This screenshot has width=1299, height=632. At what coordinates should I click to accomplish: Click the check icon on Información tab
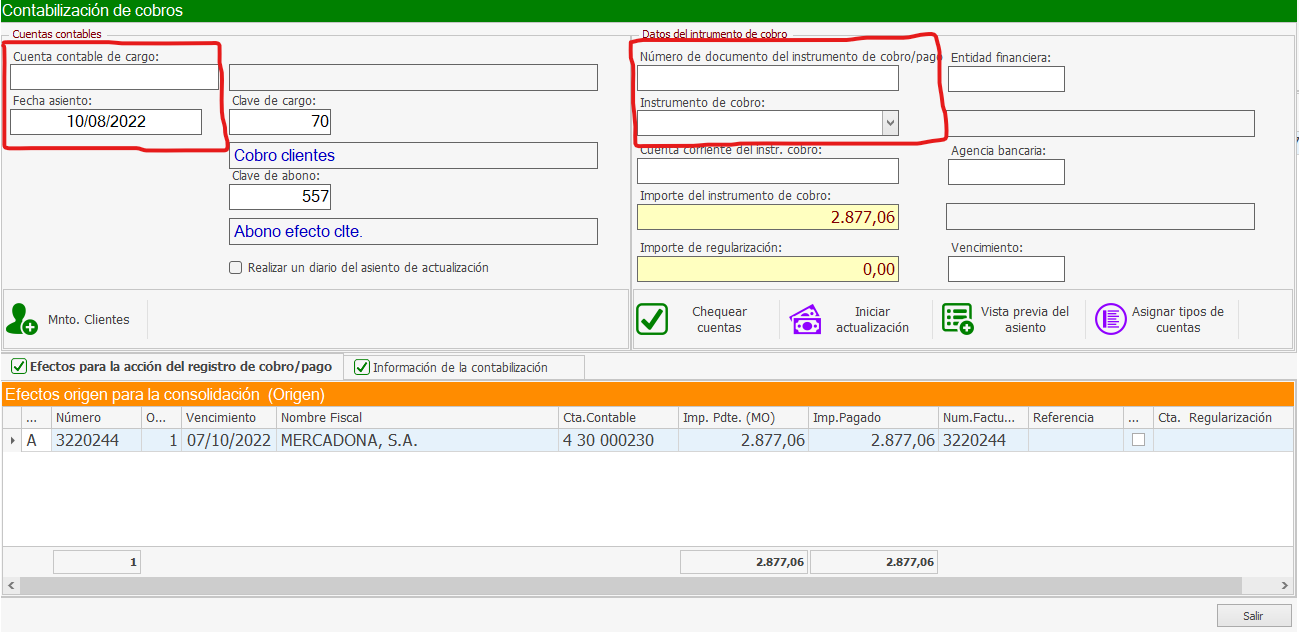click(x=362, y=367)
